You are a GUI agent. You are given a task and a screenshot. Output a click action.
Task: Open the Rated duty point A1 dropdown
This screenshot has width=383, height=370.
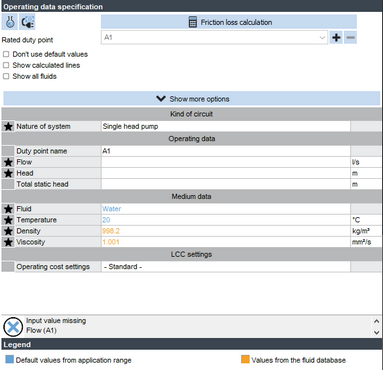point(214,37)
